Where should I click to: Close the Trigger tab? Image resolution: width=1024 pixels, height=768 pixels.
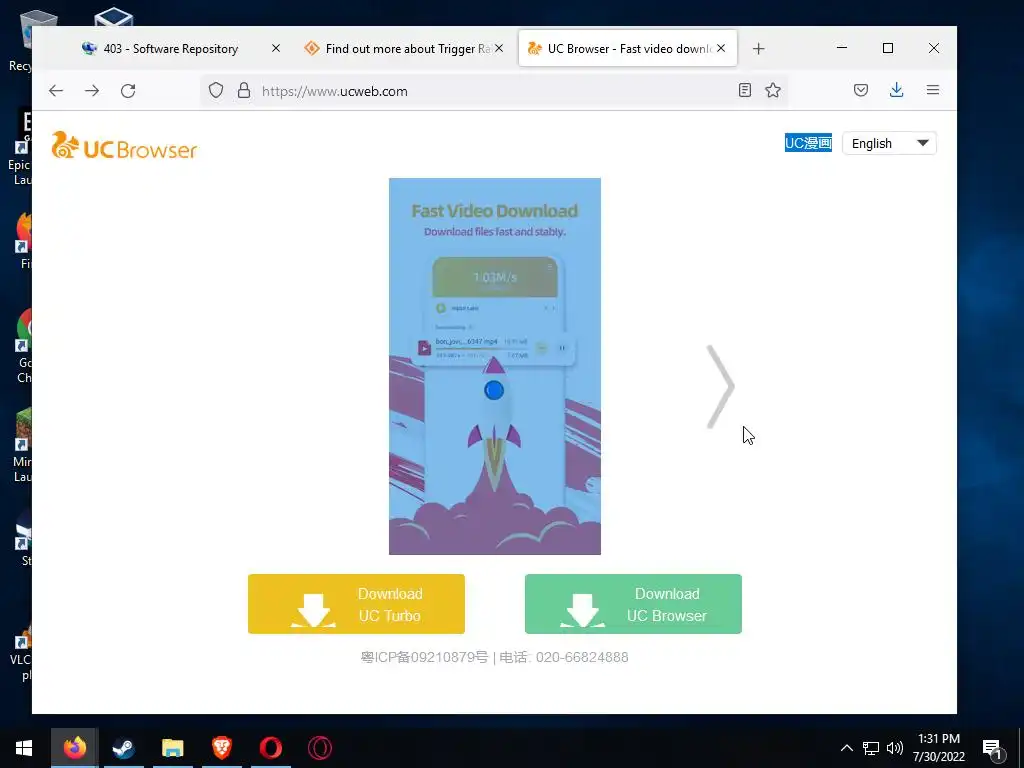tap(499, 48)
